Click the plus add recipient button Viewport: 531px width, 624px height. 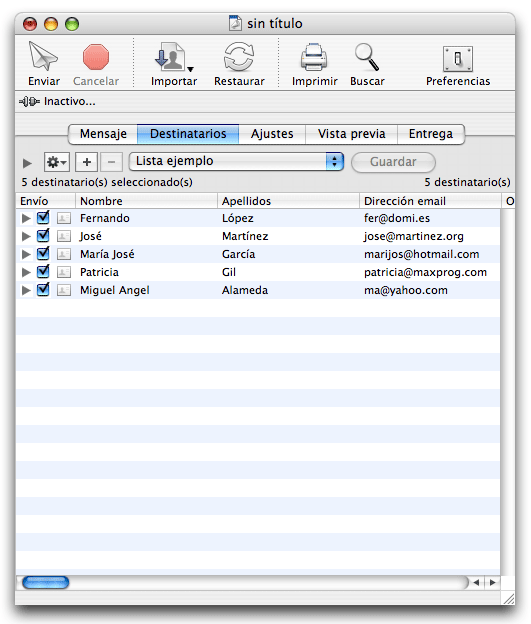[x=87, y=162]
